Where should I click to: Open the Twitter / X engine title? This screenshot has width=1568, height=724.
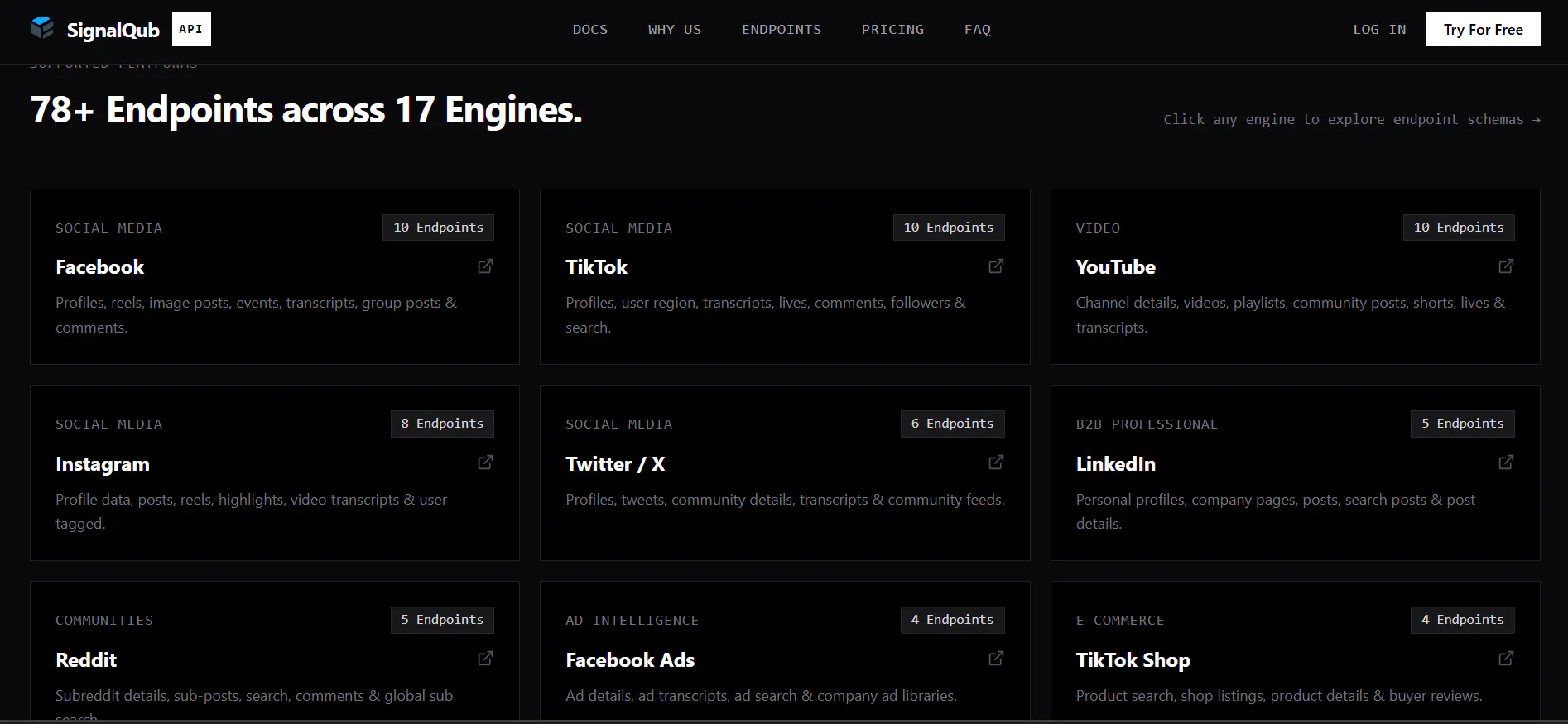tap(615, 464)
